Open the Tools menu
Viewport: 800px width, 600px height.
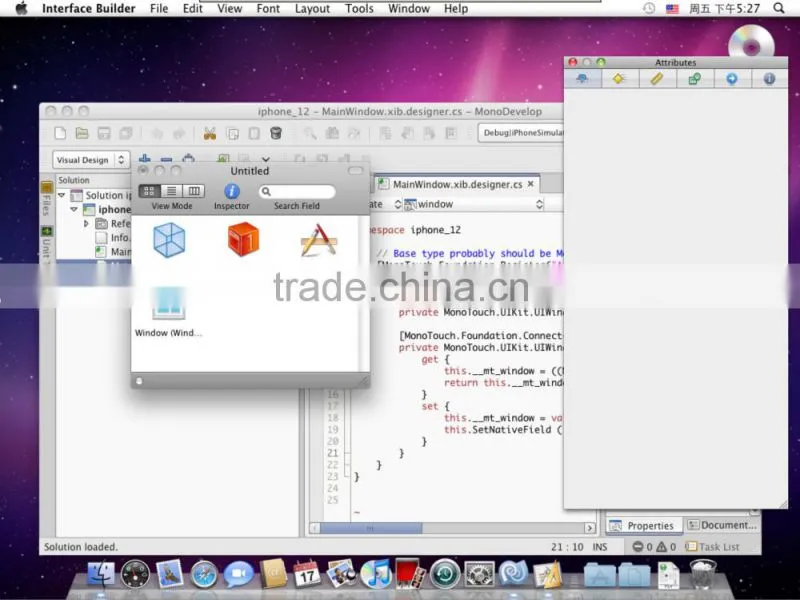point(359,9)
